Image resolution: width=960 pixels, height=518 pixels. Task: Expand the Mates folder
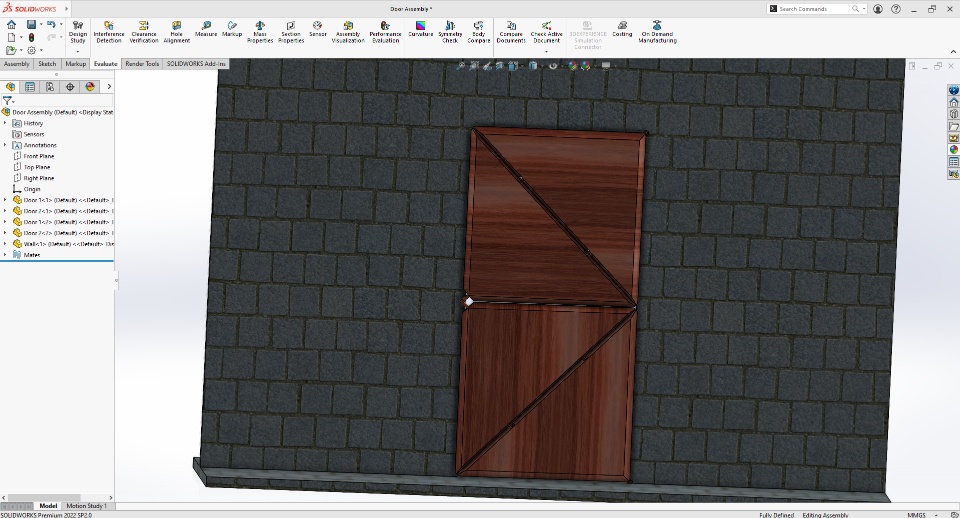pos(5,255)
